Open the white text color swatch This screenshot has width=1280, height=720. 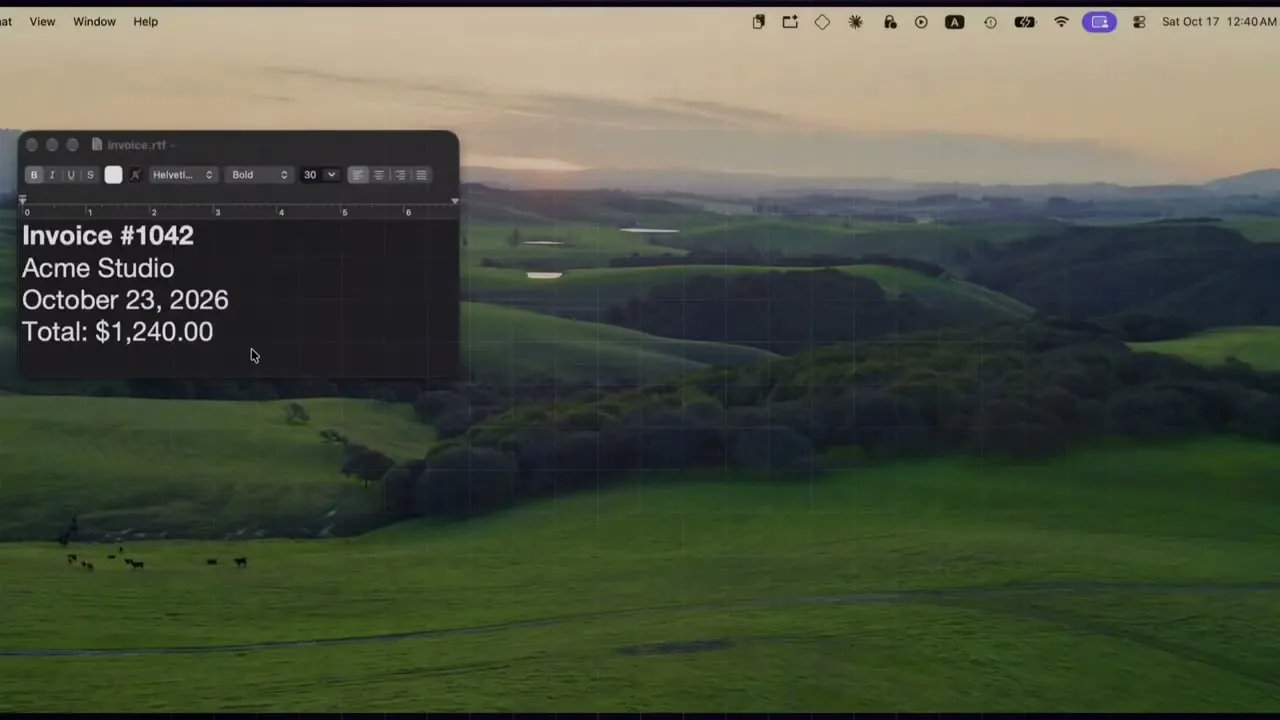pos(113,175)
